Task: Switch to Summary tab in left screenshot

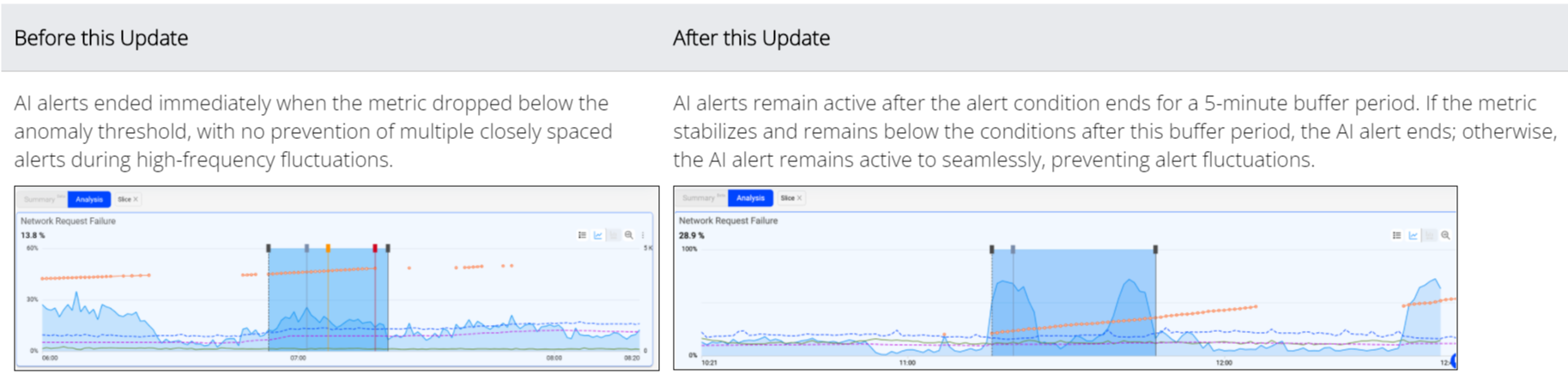Action: pyautogui.click(x=40, y=199)
